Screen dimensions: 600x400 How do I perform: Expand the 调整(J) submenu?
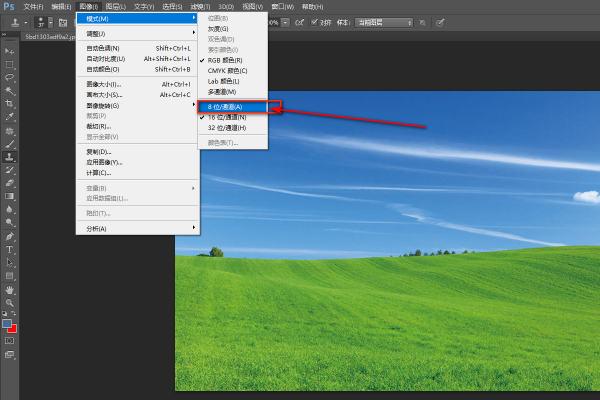click(x=137, y=34)
